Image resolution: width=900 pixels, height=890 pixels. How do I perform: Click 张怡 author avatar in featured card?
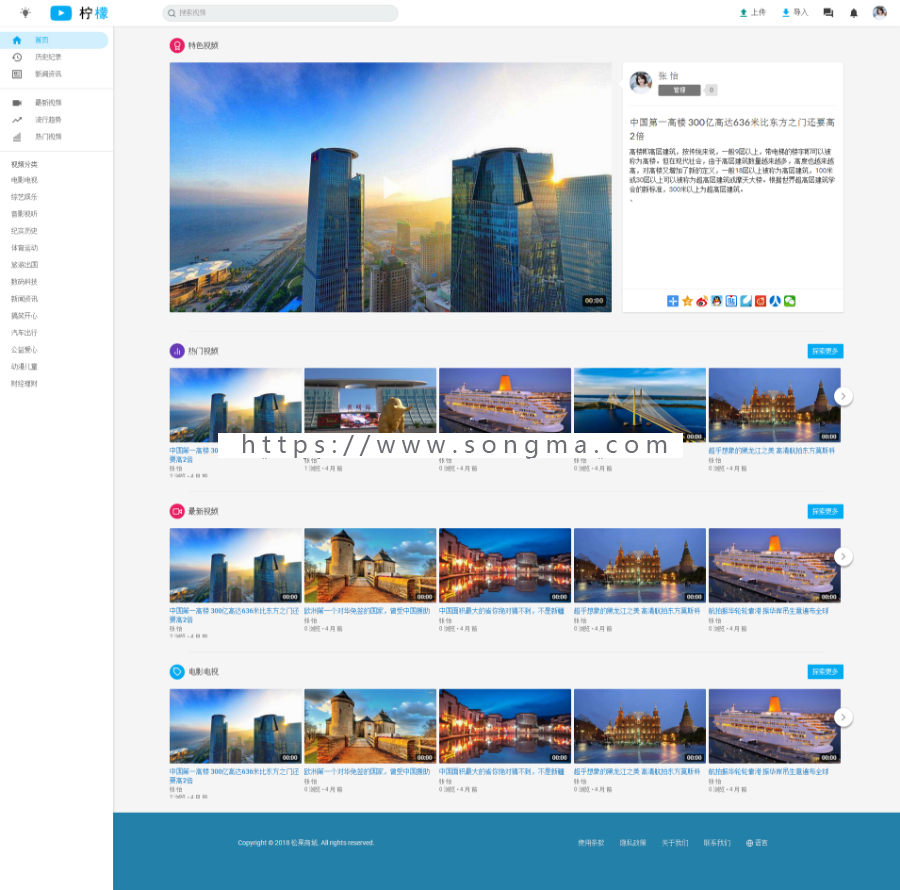pos(641,83)
